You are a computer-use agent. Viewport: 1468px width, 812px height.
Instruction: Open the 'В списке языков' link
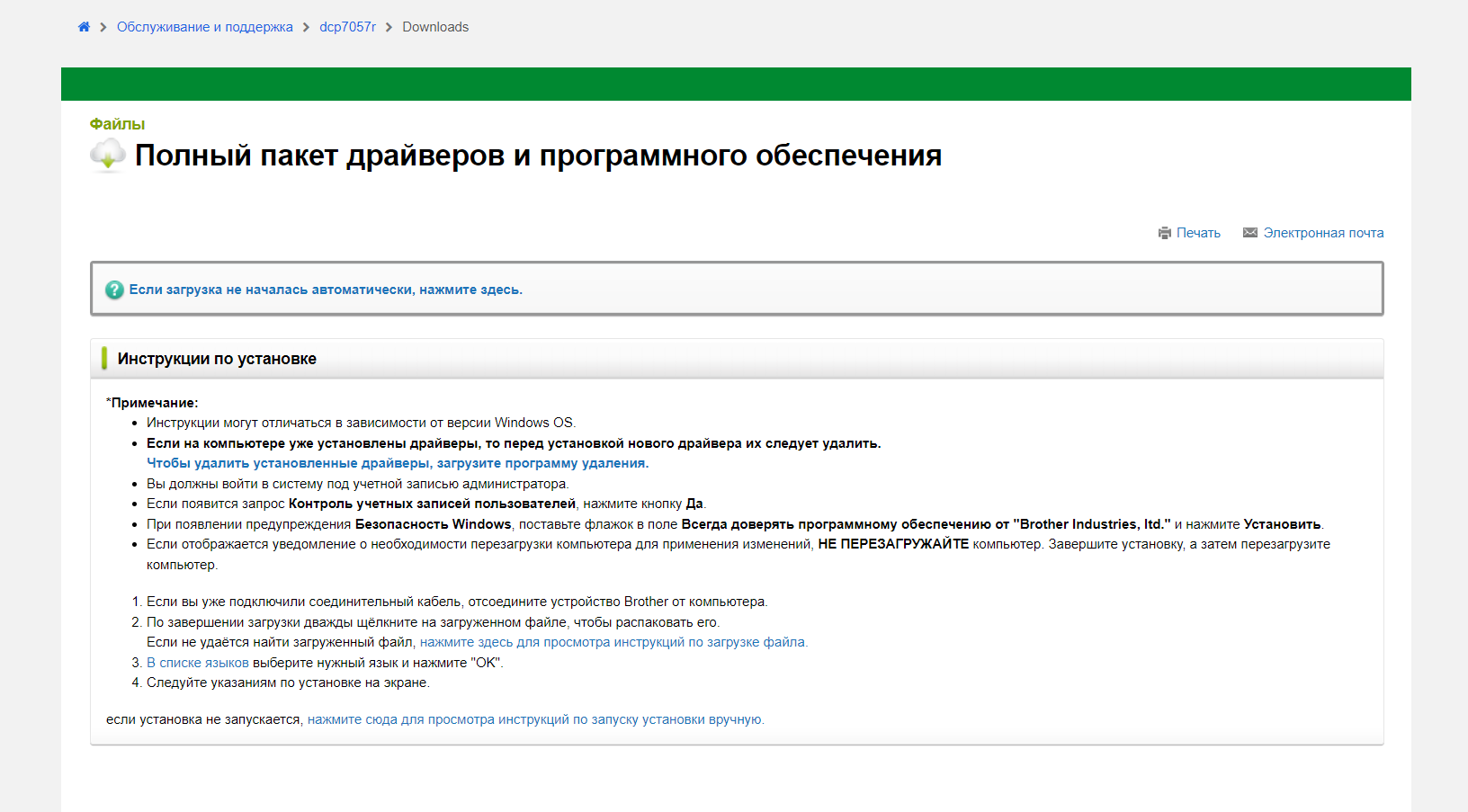tap(198, 663)
